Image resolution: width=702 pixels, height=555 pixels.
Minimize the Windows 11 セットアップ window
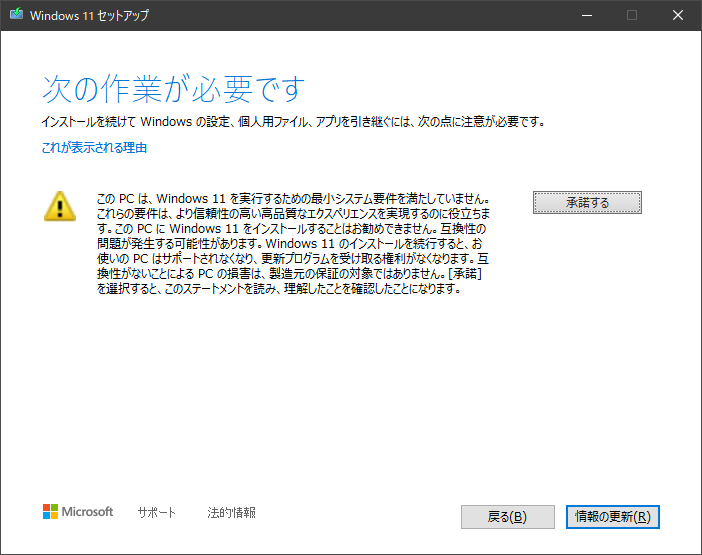point(587,15)
